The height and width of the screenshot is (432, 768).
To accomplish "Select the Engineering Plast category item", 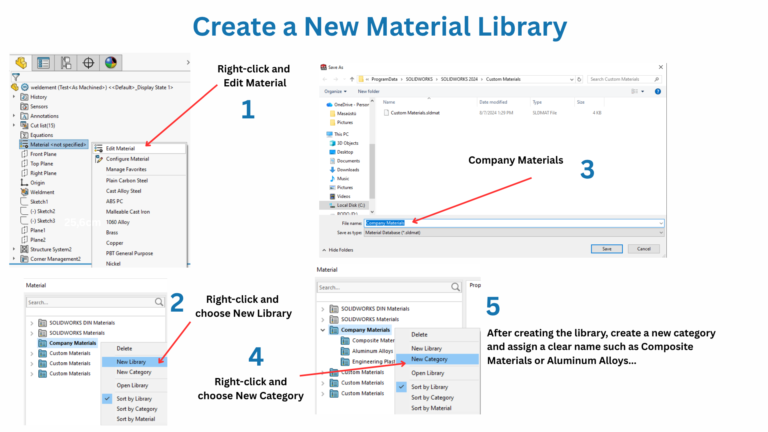I will [x=368, y=361].
